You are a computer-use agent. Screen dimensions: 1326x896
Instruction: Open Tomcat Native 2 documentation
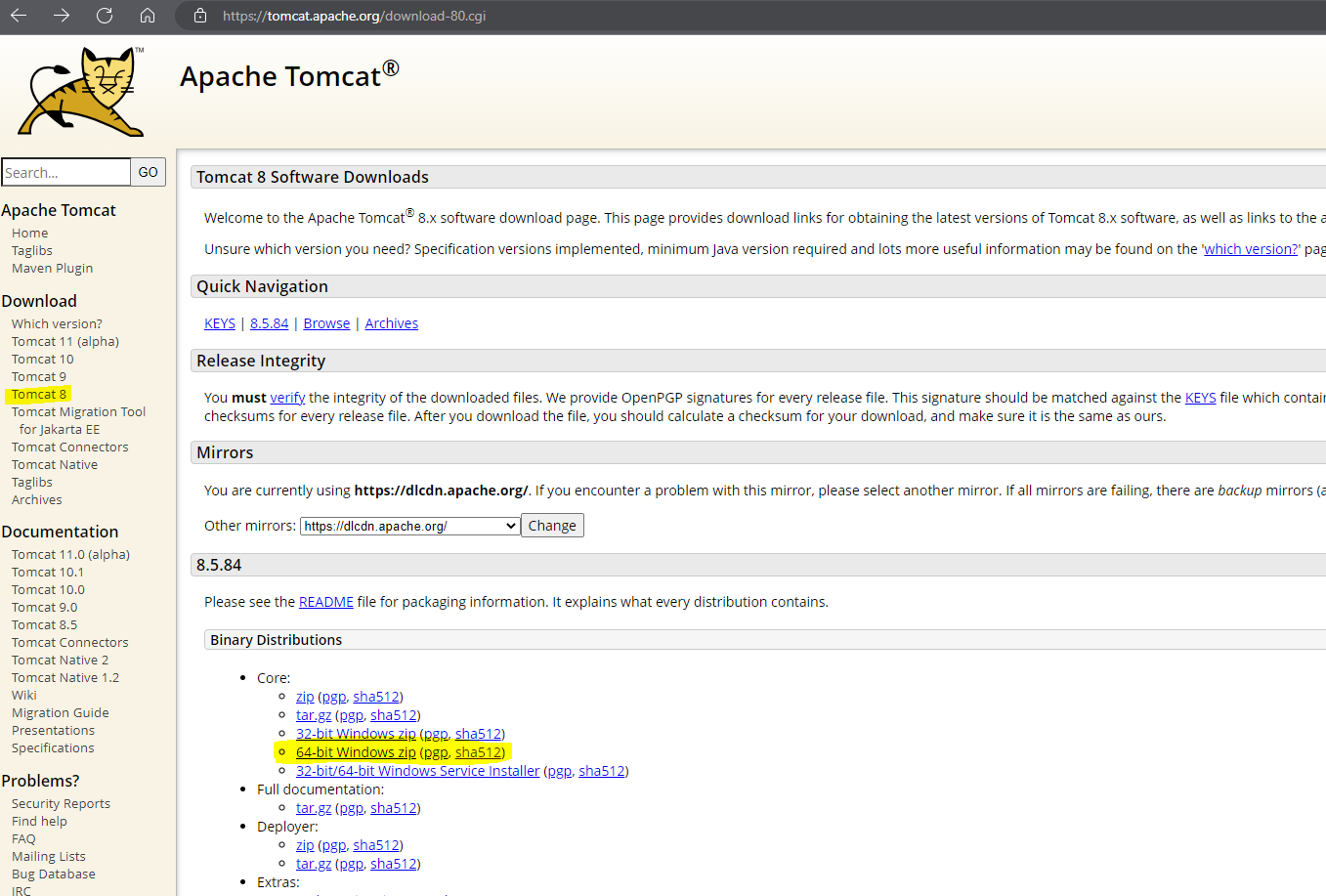(x=61, y=660)
